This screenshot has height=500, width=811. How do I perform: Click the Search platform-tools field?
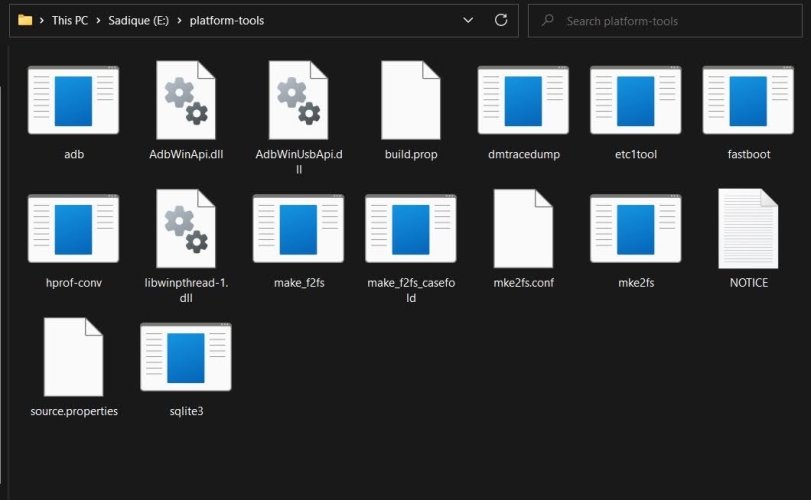point(665,21)
